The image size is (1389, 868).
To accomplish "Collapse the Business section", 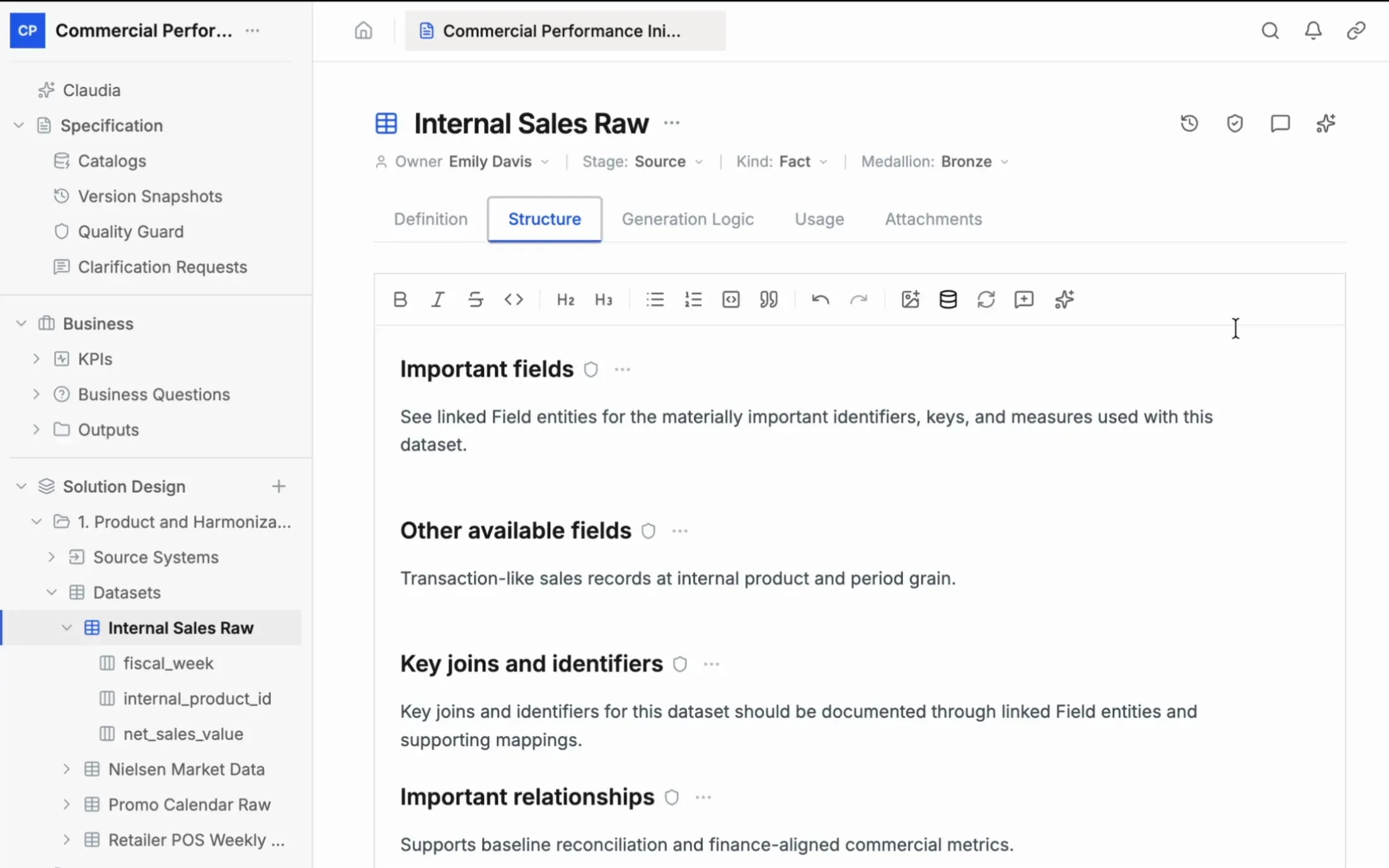I will 21,323.
